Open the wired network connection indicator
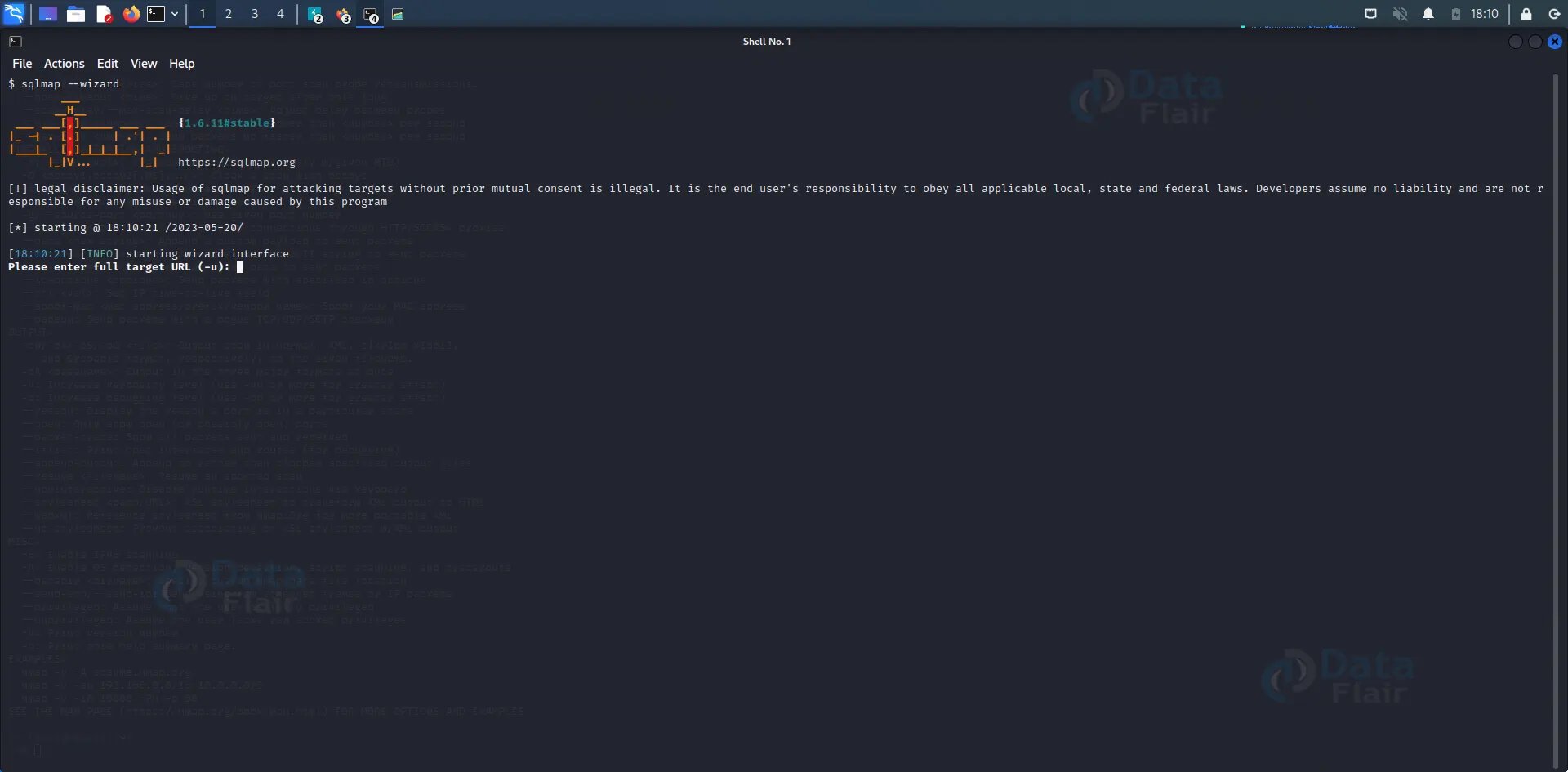 1371,14
